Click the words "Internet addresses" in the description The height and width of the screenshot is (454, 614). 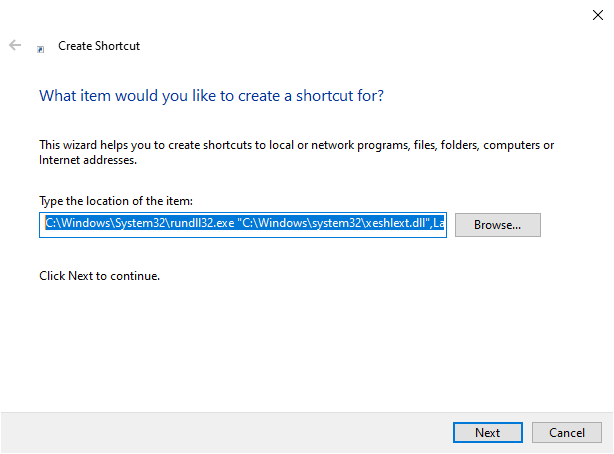tap(87, 160)
